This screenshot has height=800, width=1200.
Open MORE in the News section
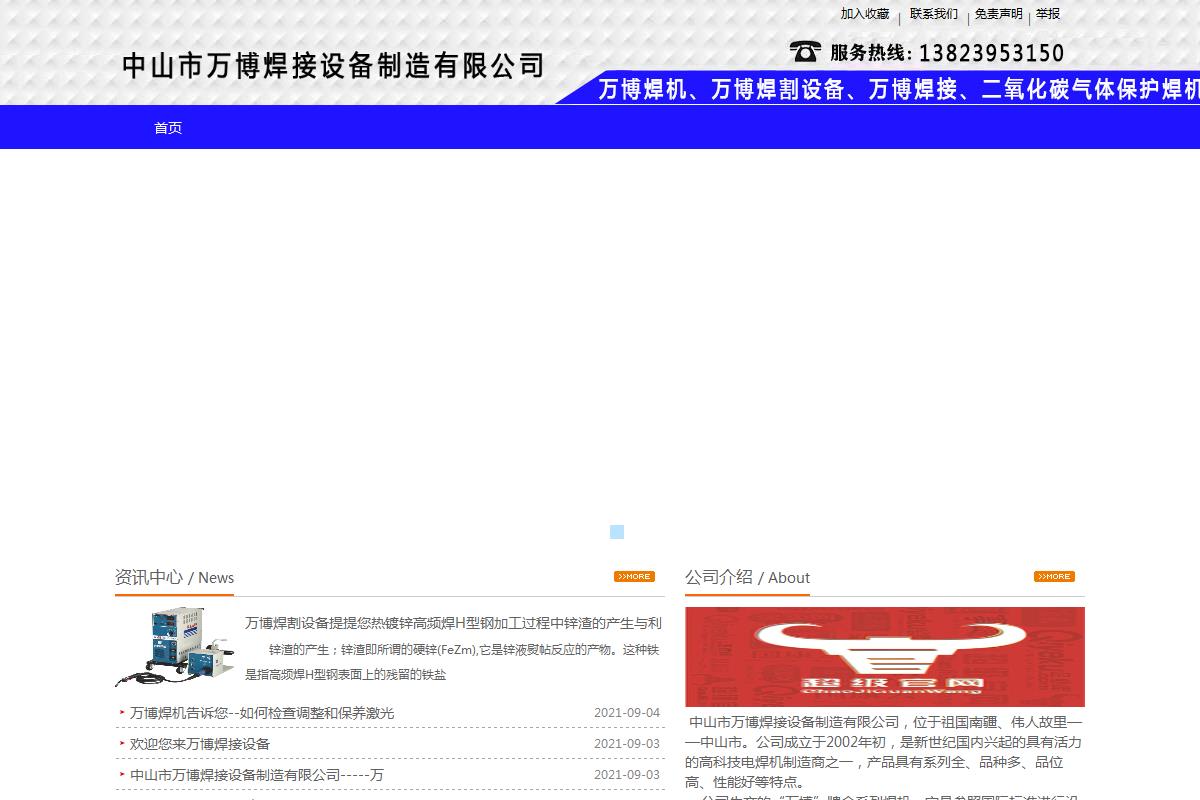pyautogui.click(x=634, y=576)
